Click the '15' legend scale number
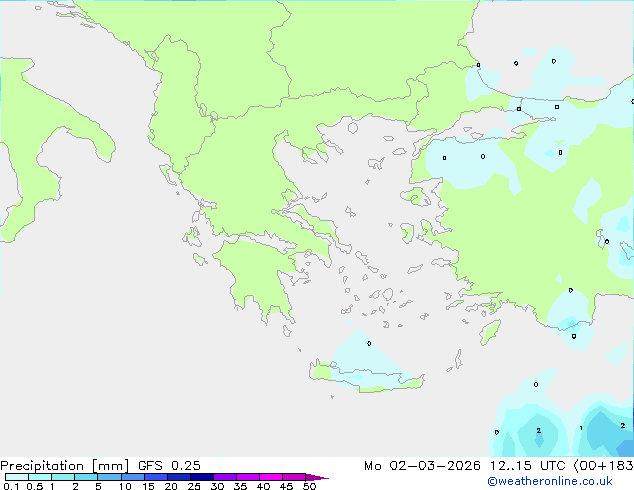This screenshot has height=490, width=634. [x=148, y=486]
